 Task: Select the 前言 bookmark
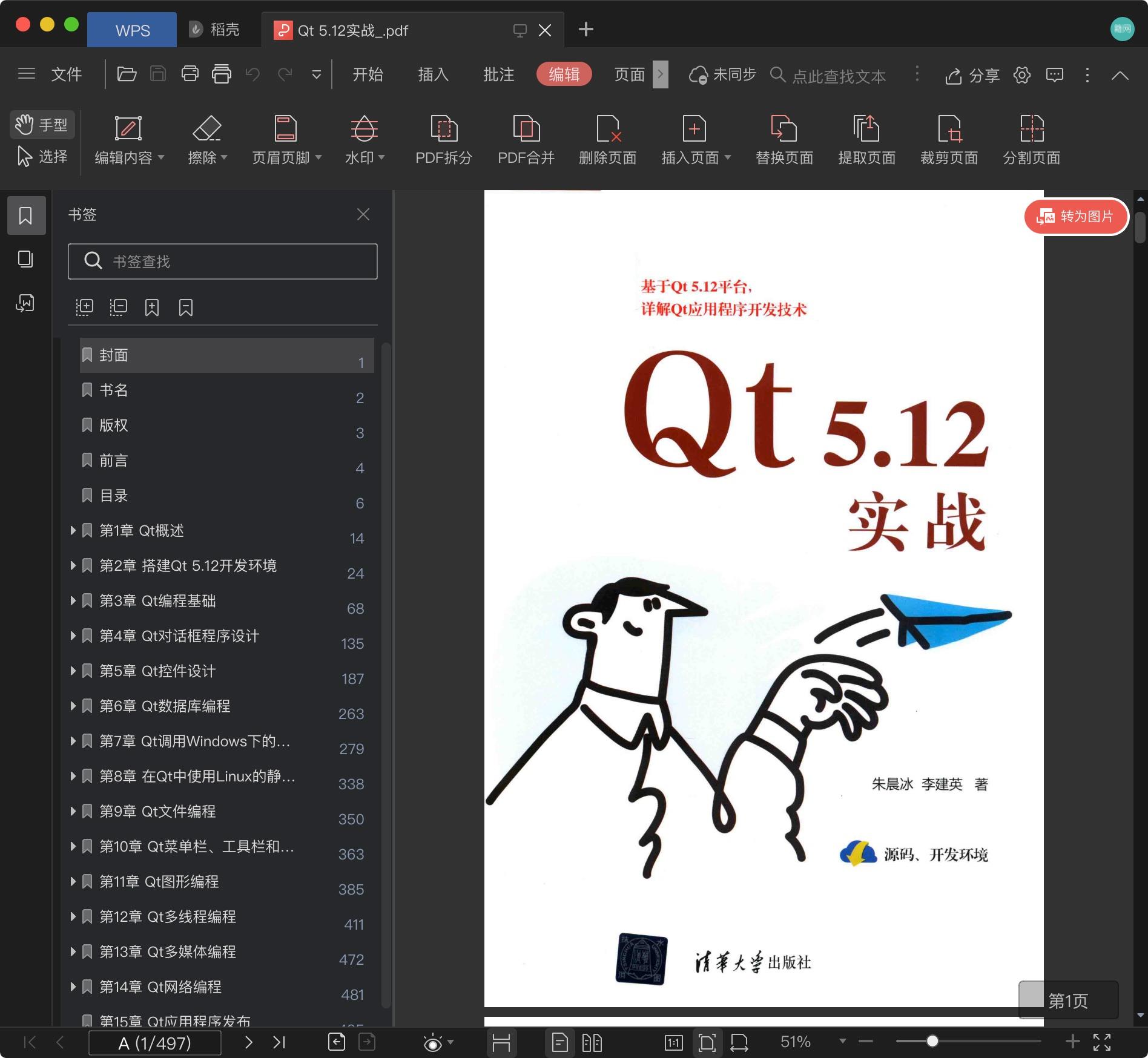tap(227, 461)
